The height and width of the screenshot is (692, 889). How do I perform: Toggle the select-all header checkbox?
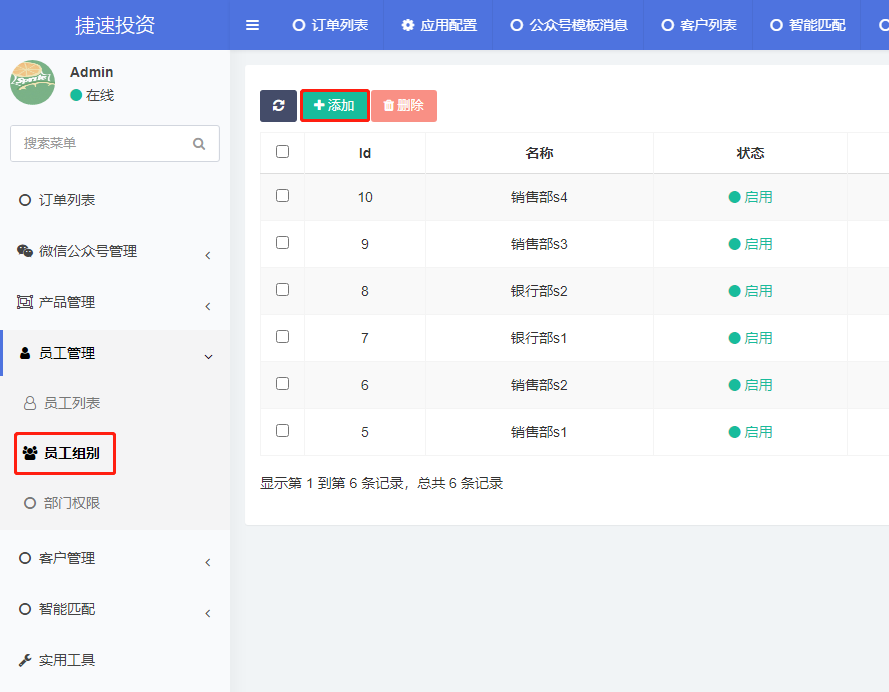282,151
